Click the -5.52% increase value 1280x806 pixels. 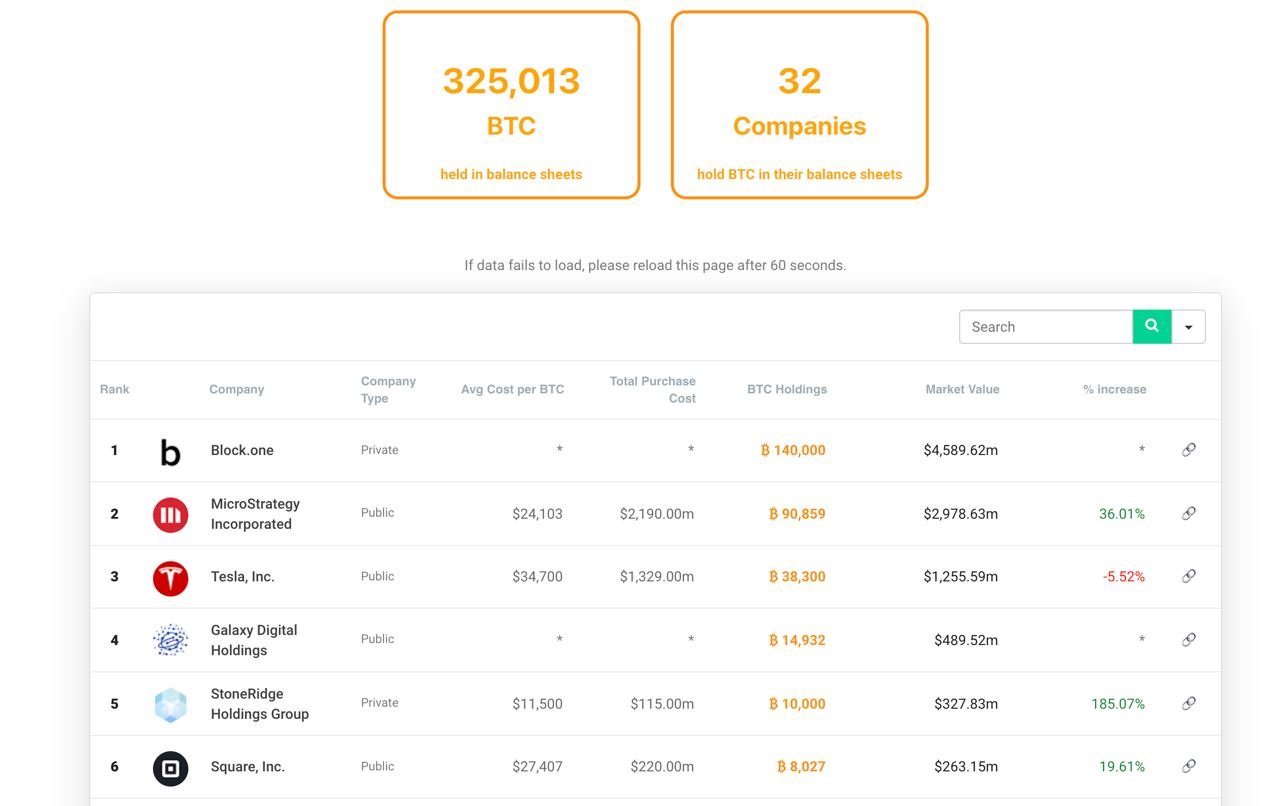(1124, 577)
